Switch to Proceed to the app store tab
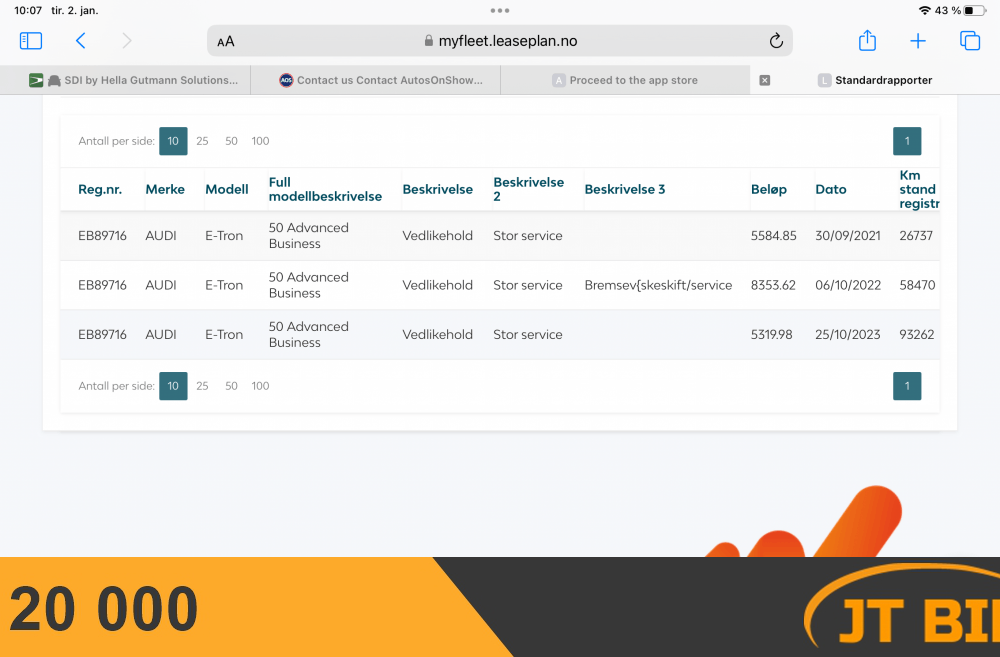1000x657 pixels. pyautogui.click(x=626, y=80)
